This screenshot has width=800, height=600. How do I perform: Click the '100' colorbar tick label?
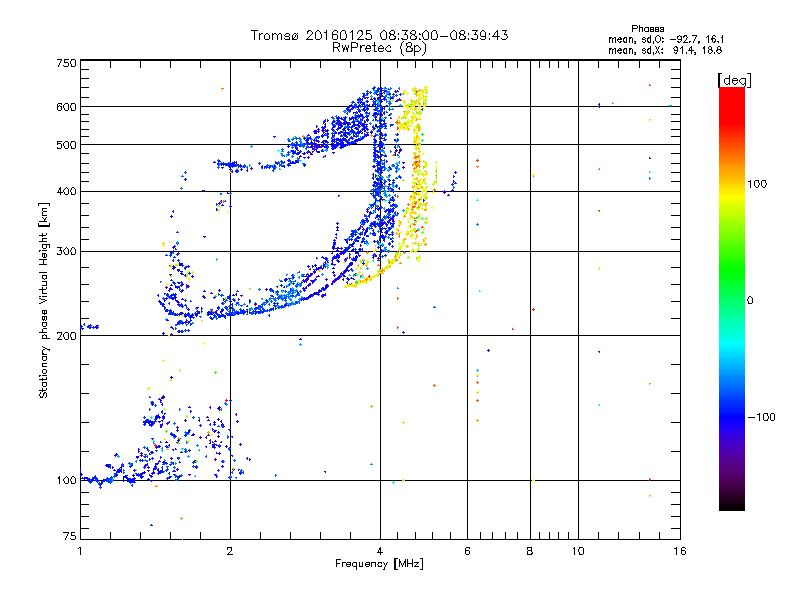[x=757, y=184]
